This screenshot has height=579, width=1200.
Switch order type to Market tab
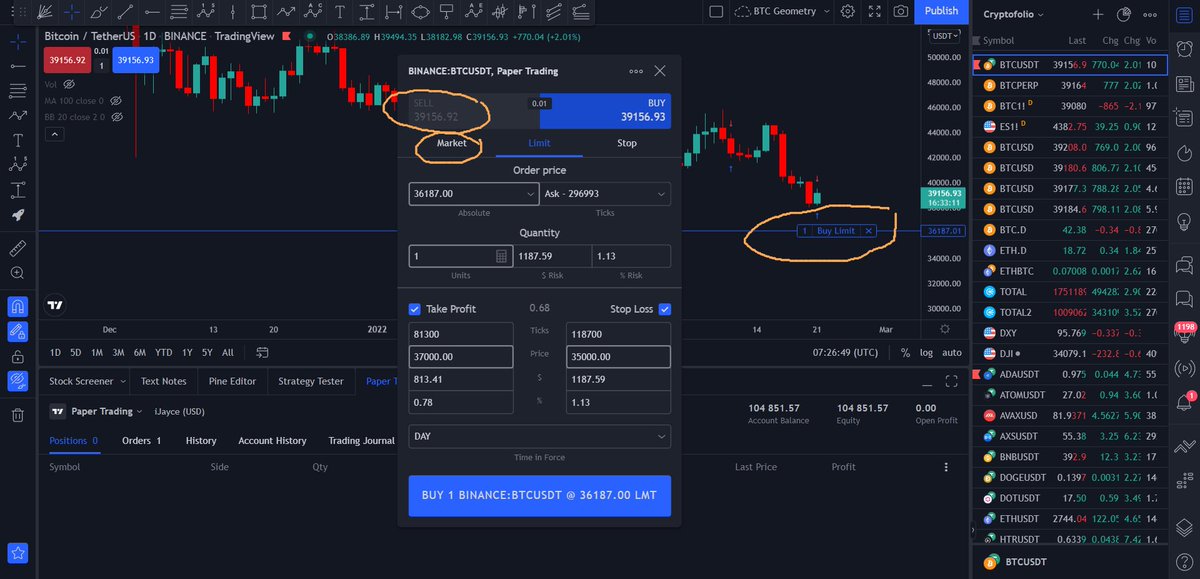tap(451, 143)
